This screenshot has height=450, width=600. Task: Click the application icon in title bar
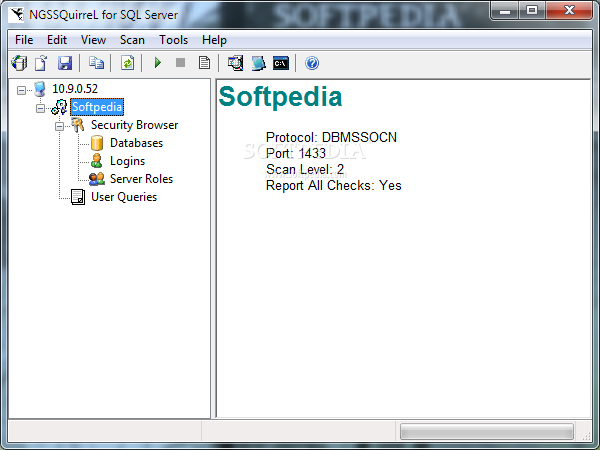tap(17, 15)
